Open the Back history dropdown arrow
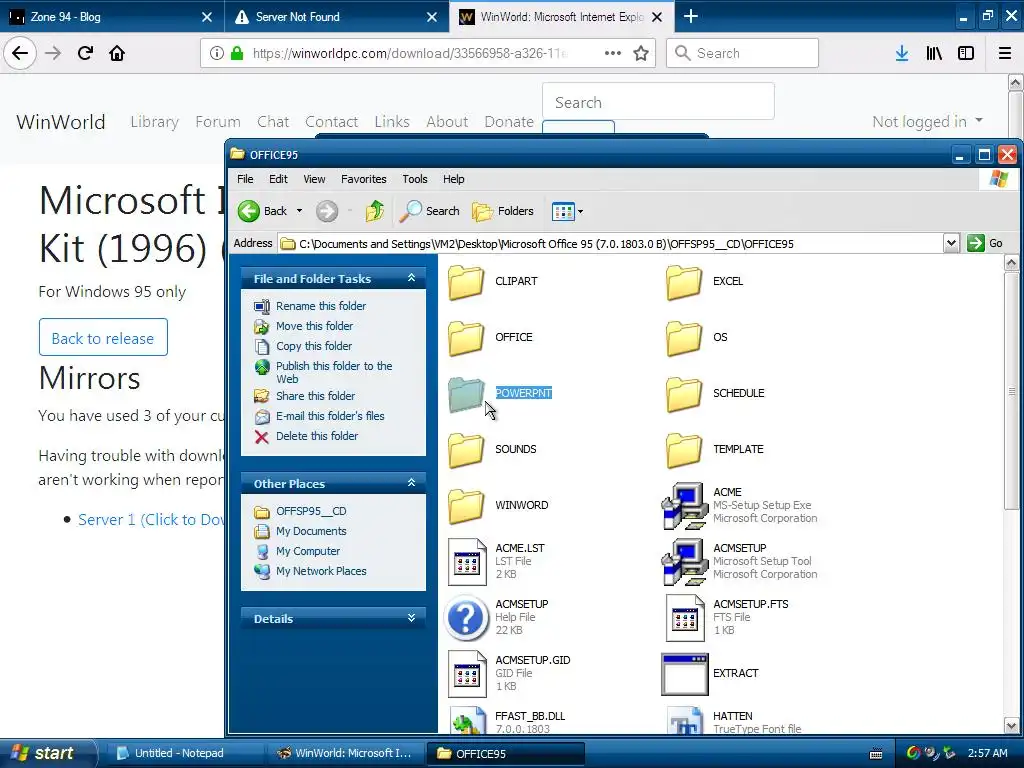The image size is (1024, 768). click(x=300, y=211)
